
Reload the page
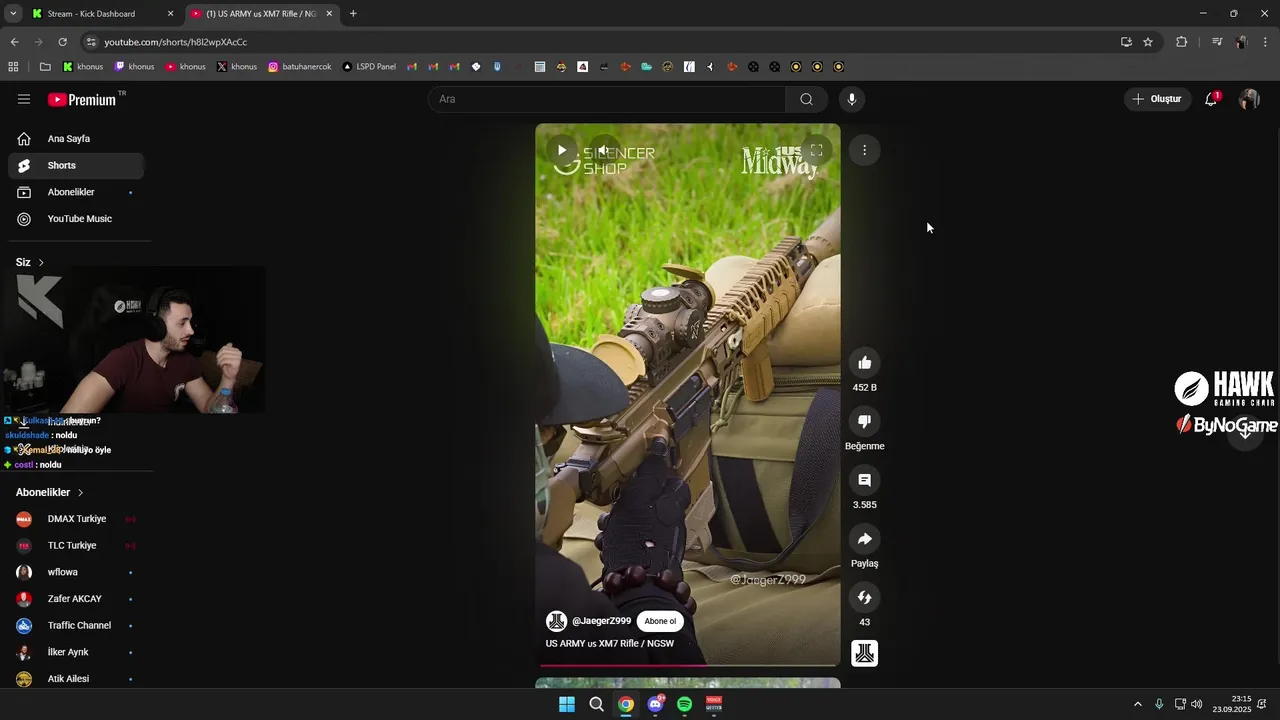click(62, 42)
